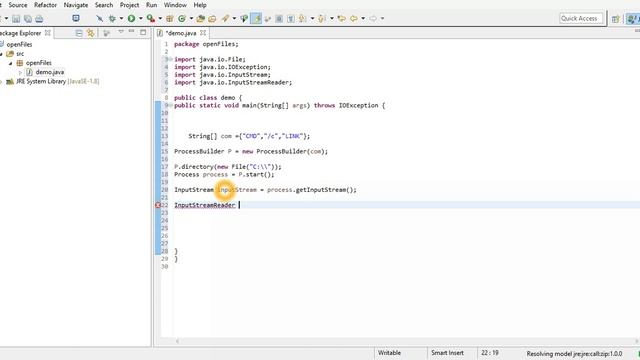Screen dimensions: 640x360
Task: Click the New Java Class green icon
Action: (x=182, y=18)
